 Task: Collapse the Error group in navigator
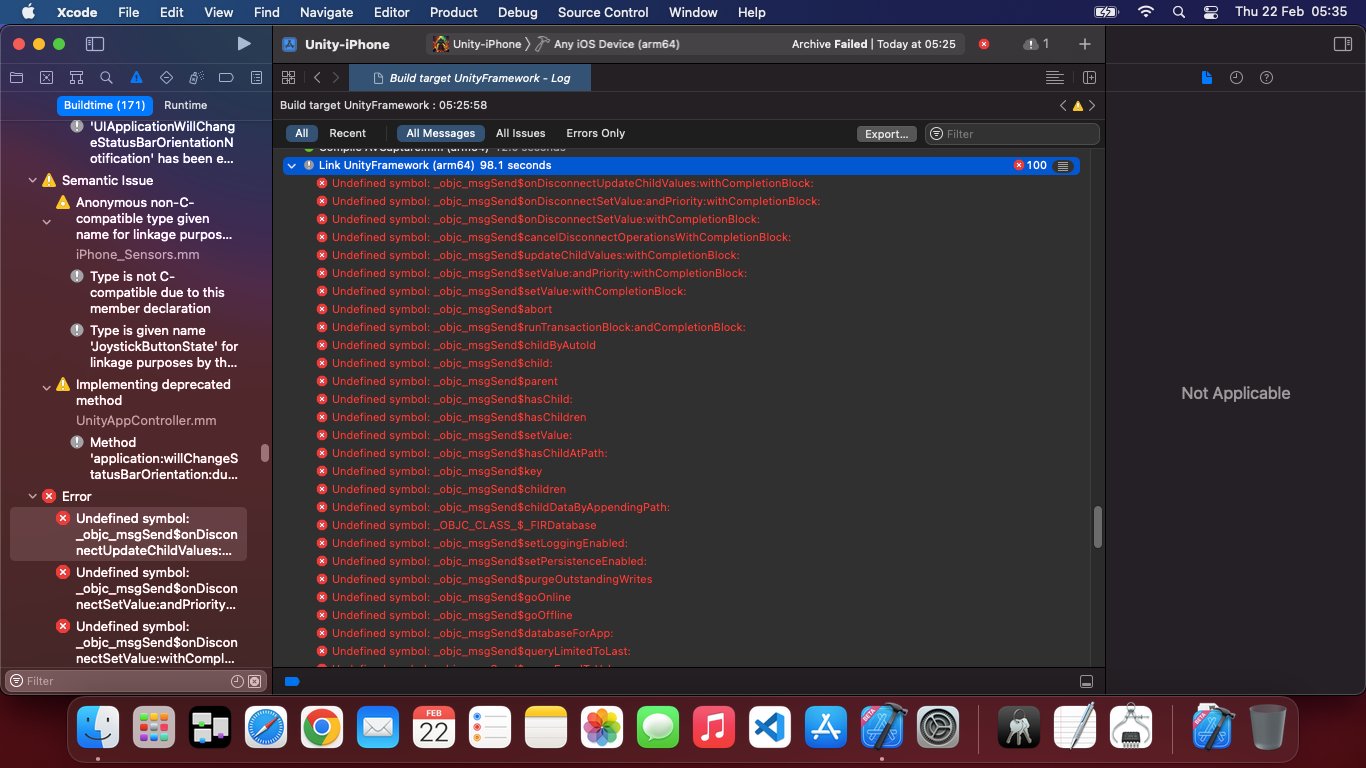[31, 497]
